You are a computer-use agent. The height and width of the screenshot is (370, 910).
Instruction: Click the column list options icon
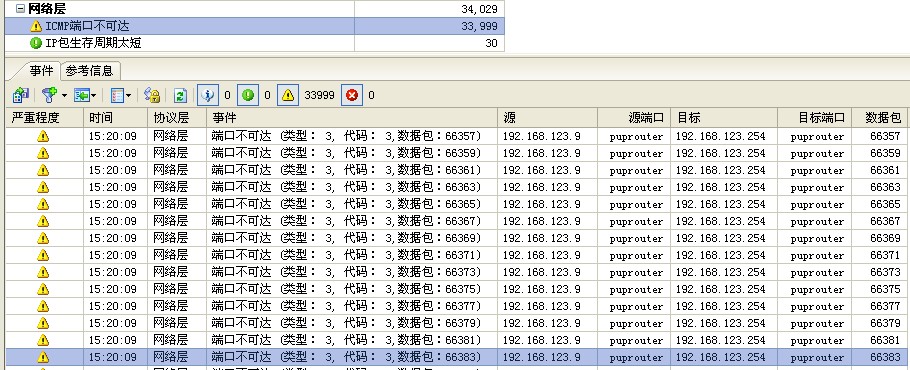tap(117, 95)
